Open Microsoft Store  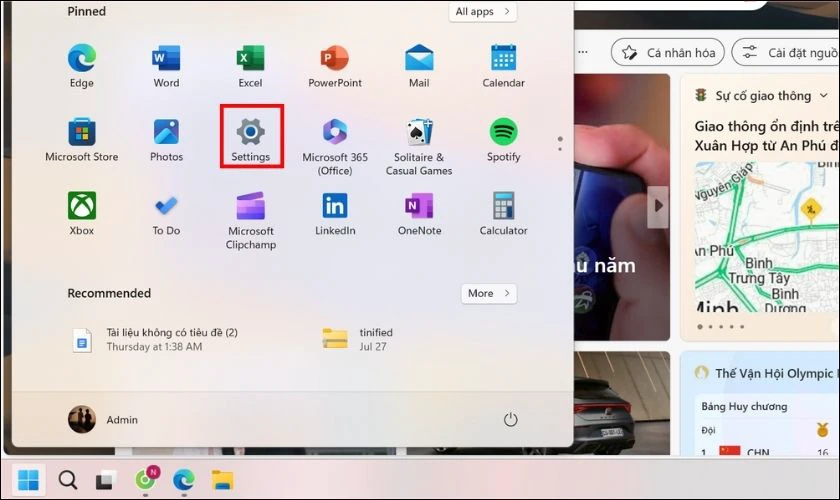pos(81,139)
